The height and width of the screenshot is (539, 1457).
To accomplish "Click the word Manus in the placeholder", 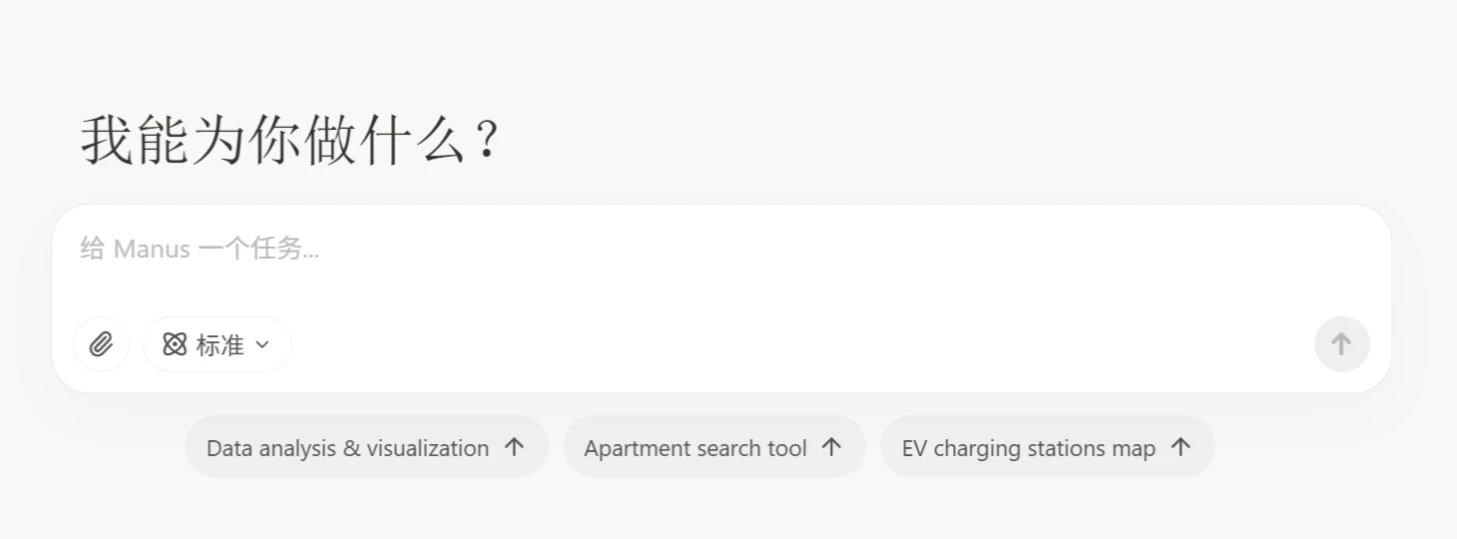I will [152, 249].
